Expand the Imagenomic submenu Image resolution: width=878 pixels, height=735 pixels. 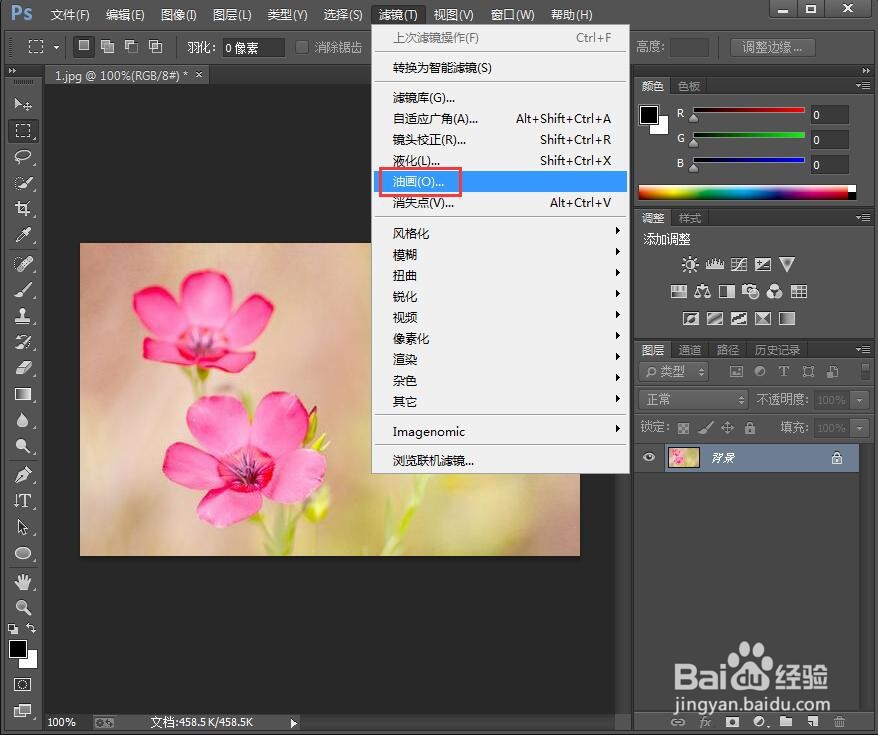coord(501,431)
